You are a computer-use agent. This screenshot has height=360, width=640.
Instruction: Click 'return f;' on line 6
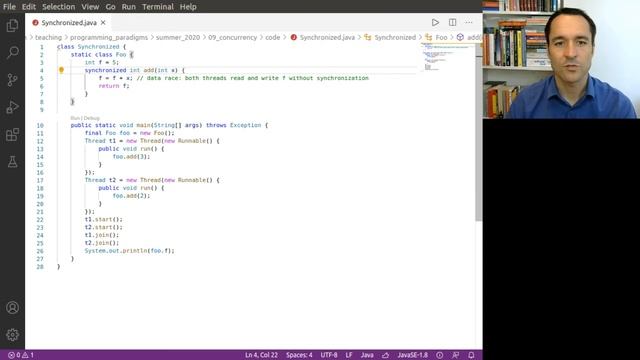[x=114, y=86]
